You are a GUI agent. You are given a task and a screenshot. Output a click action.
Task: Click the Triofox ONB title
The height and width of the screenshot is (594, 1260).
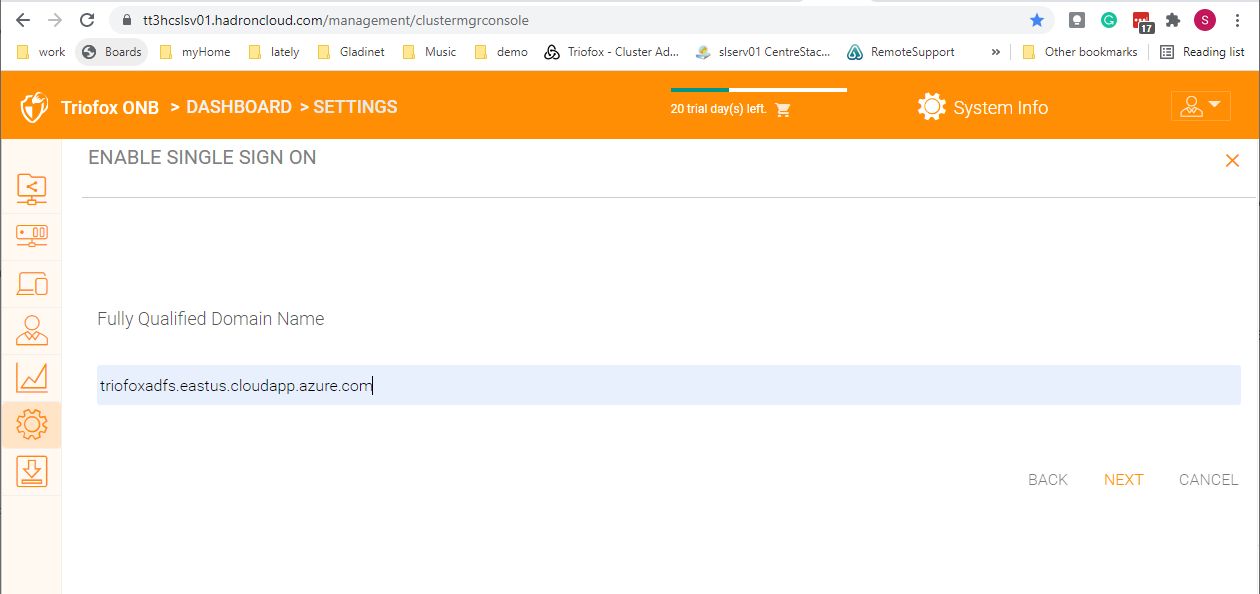pyautogui.click(x=110, y=108)
